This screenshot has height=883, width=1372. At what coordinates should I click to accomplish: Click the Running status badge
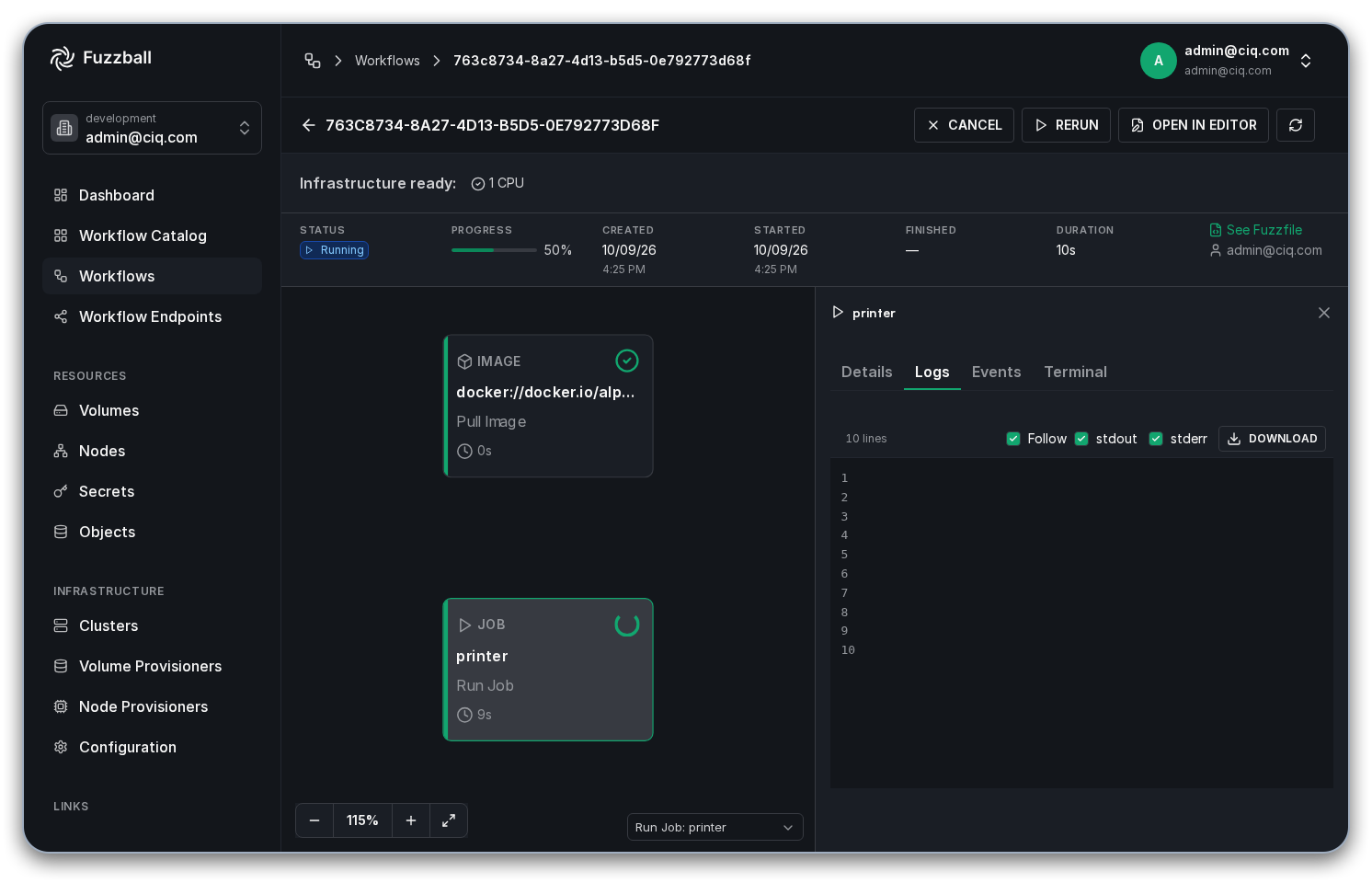pos(334,250)
